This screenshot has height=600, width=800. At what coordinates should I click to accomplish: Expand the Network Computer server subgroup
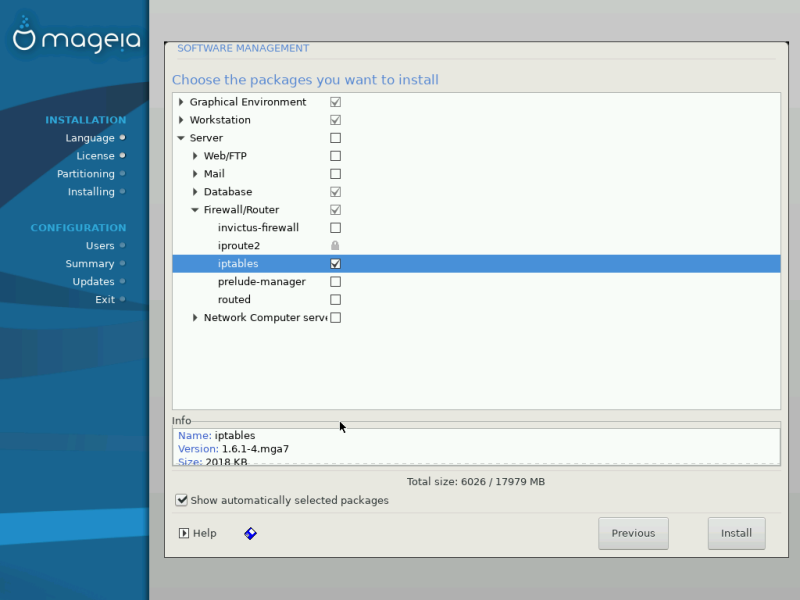pos(195,317)
